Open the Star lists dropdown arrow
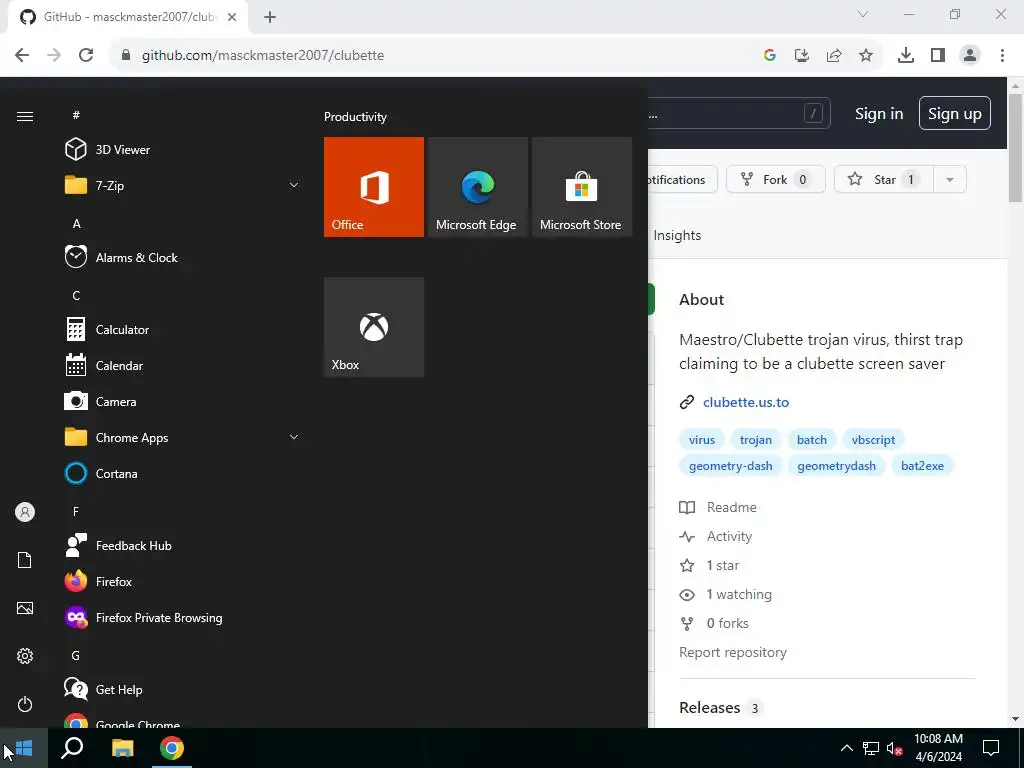The width and height of the screenshot is (1024, 768). pos(950,180)
